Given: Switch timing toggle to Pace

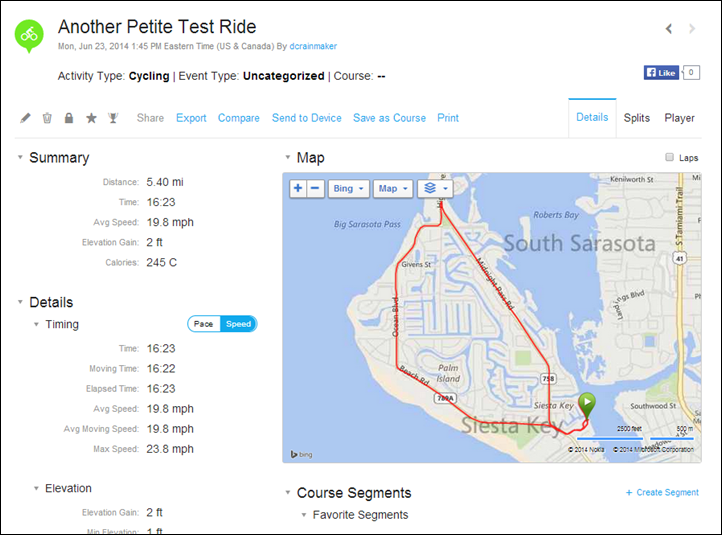Looking at the screenshot, I should [204, 324].
